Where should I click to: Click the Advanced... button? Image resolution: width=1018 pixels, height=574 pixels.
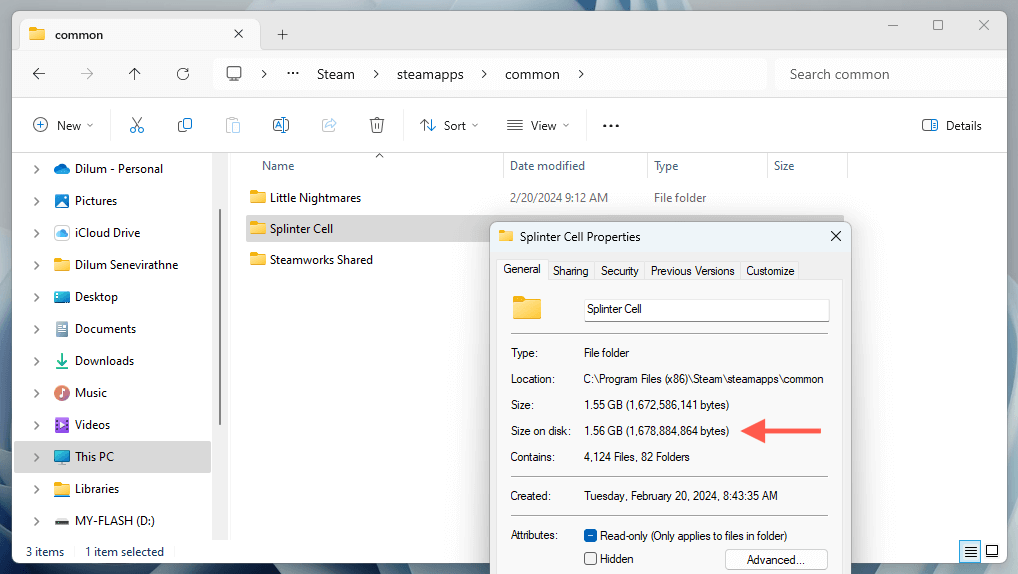(776, 559)
